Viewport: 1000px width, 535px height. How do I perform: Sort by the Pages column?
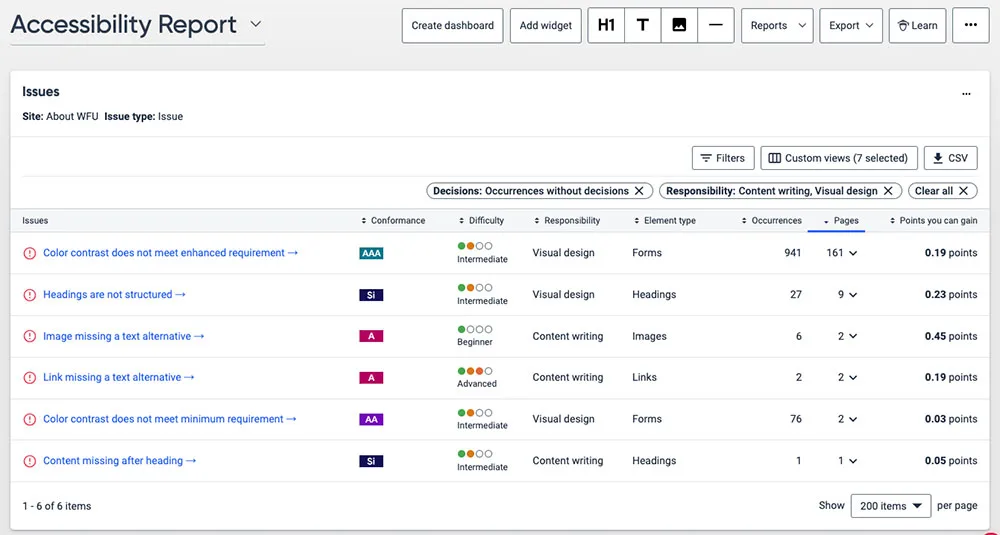(x=841, y=221)
